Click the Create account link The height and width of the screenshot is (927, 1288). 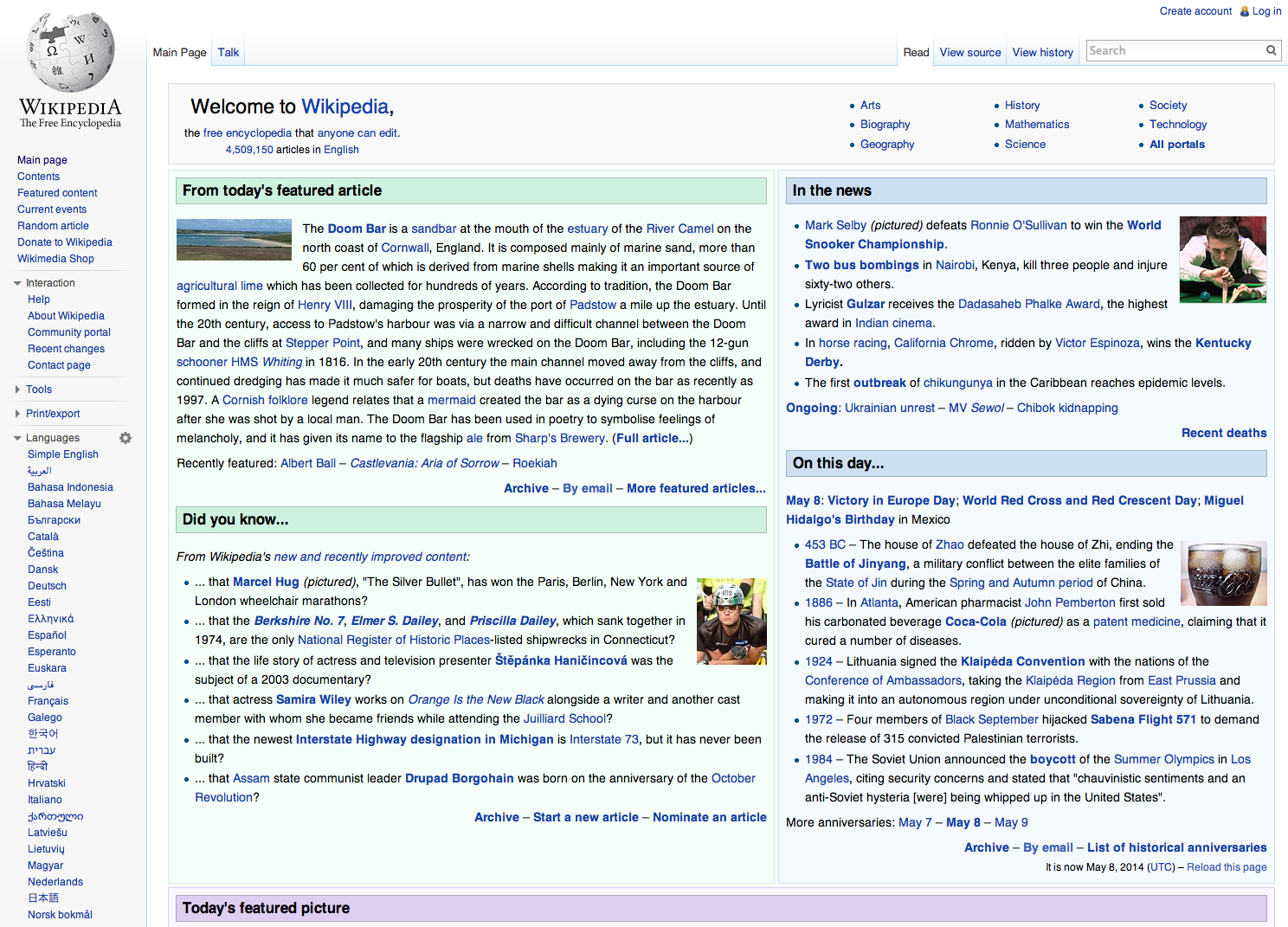pyautogui.click(x=1195, y=10)
